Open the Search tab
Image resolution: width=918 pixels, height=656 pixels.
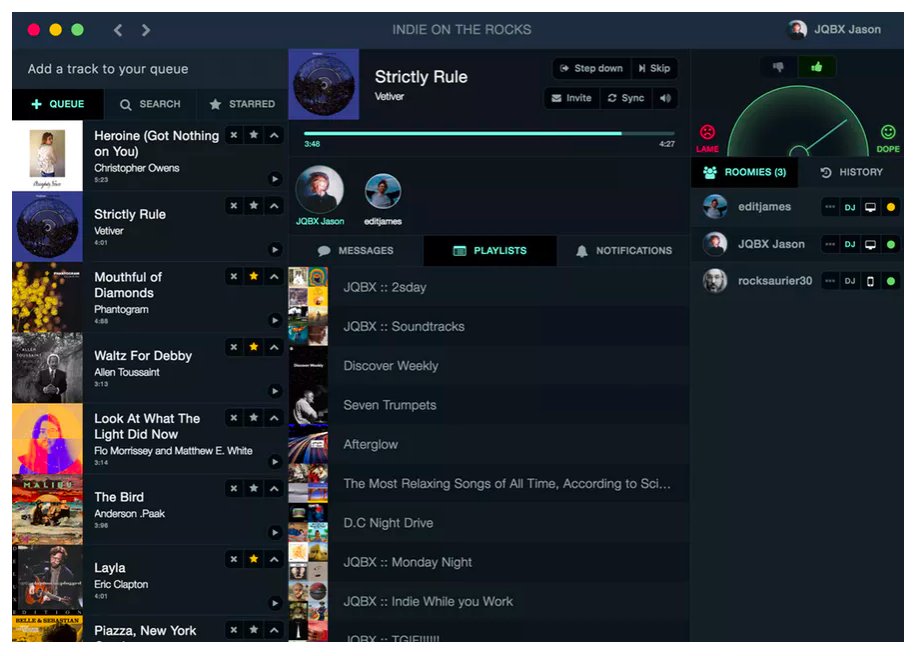tap(150, 104)
